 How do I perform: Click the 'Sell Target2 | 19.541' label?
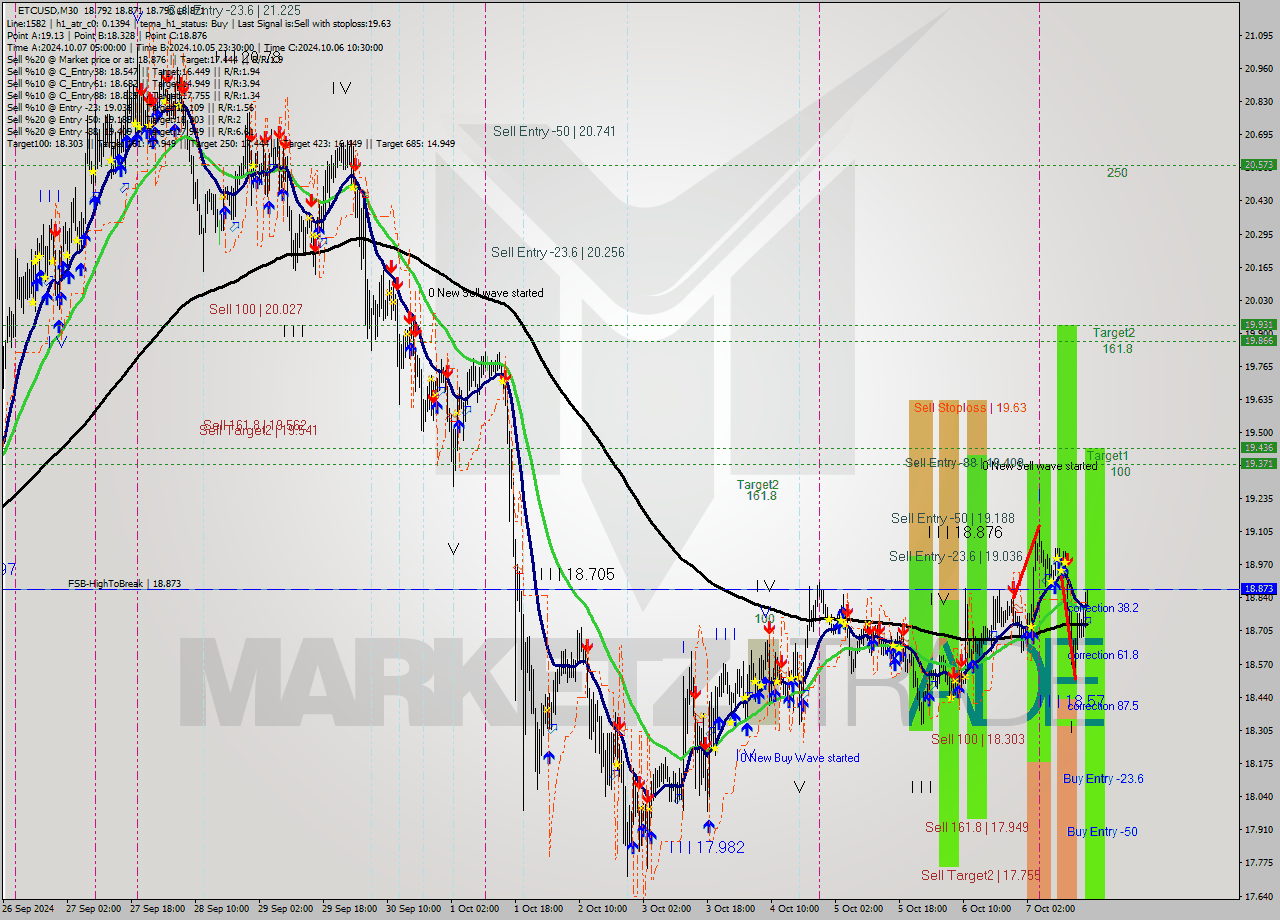[x=258, y=430]
